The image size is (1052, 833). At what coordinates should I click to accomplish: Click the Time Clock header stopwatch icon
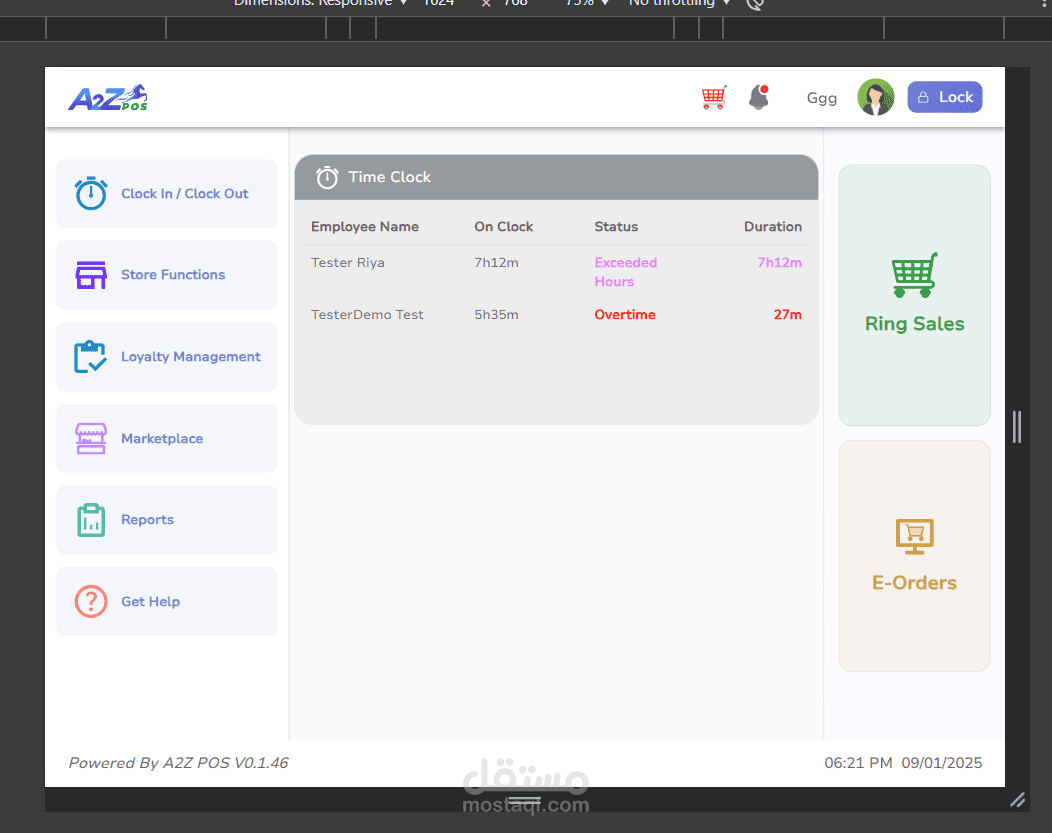click(x=327, y=177)
